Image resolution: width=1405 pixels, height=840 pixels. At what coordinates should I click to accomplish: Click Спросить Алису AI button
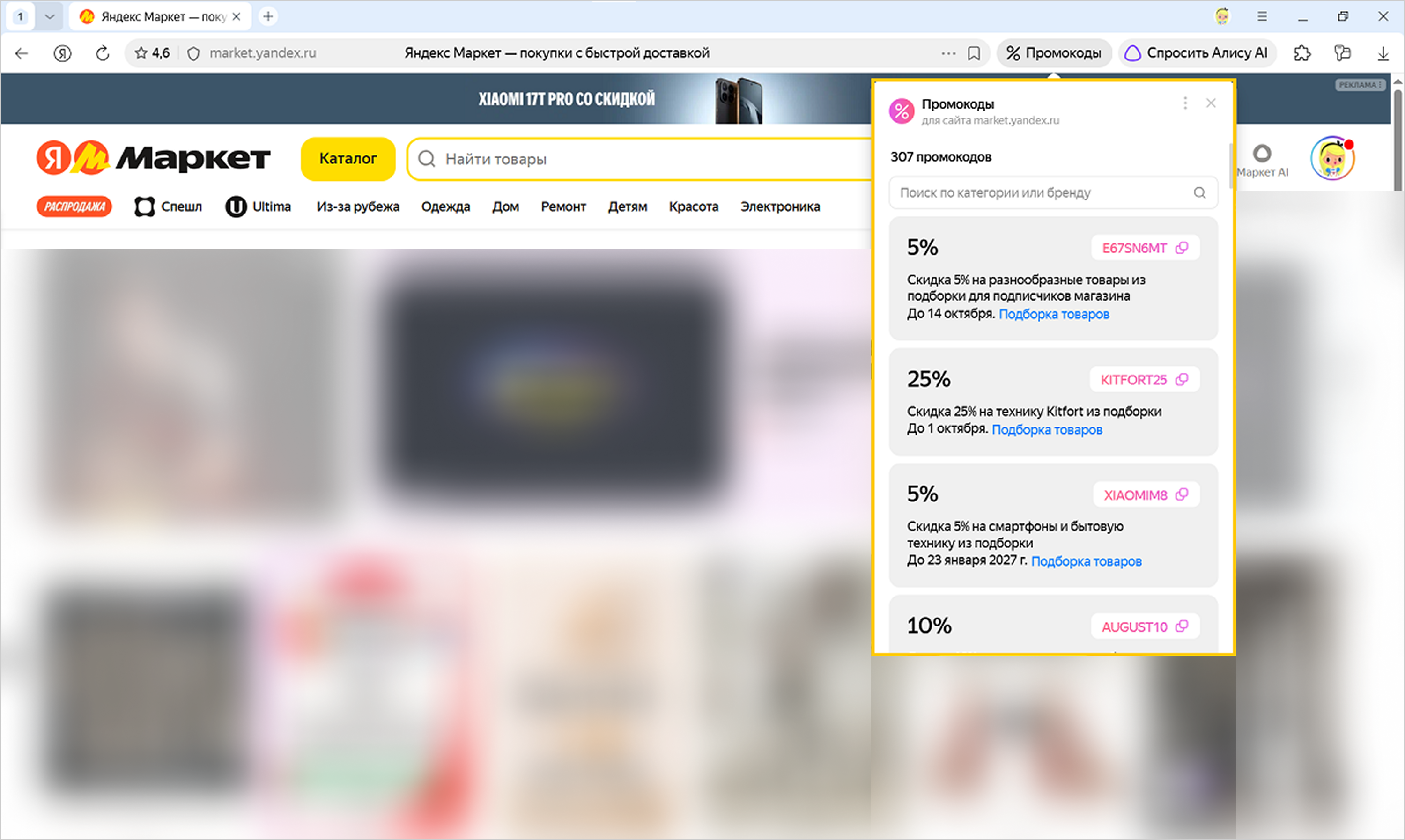pos(1197,53)
